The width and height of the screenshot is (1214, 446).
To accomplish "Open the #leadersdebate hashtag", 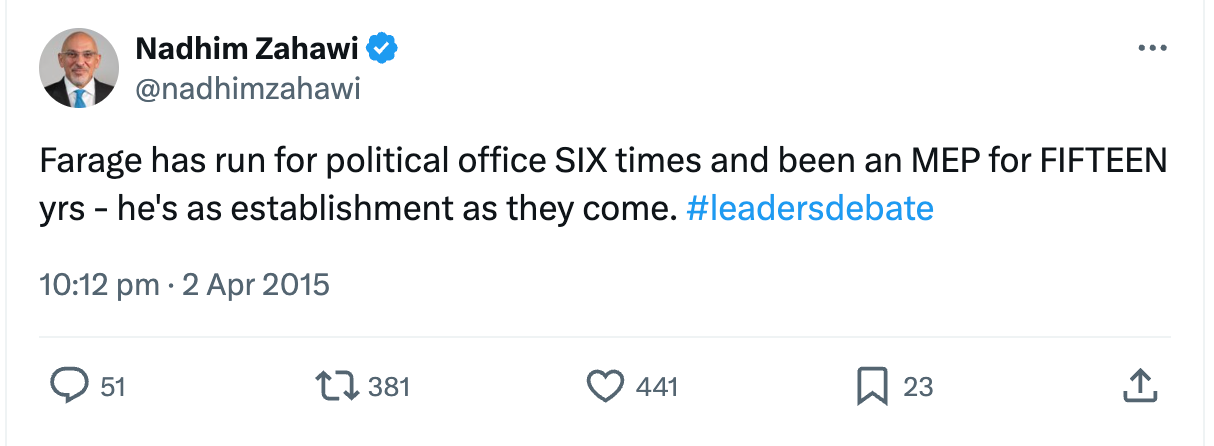I will tap(810, 209).
